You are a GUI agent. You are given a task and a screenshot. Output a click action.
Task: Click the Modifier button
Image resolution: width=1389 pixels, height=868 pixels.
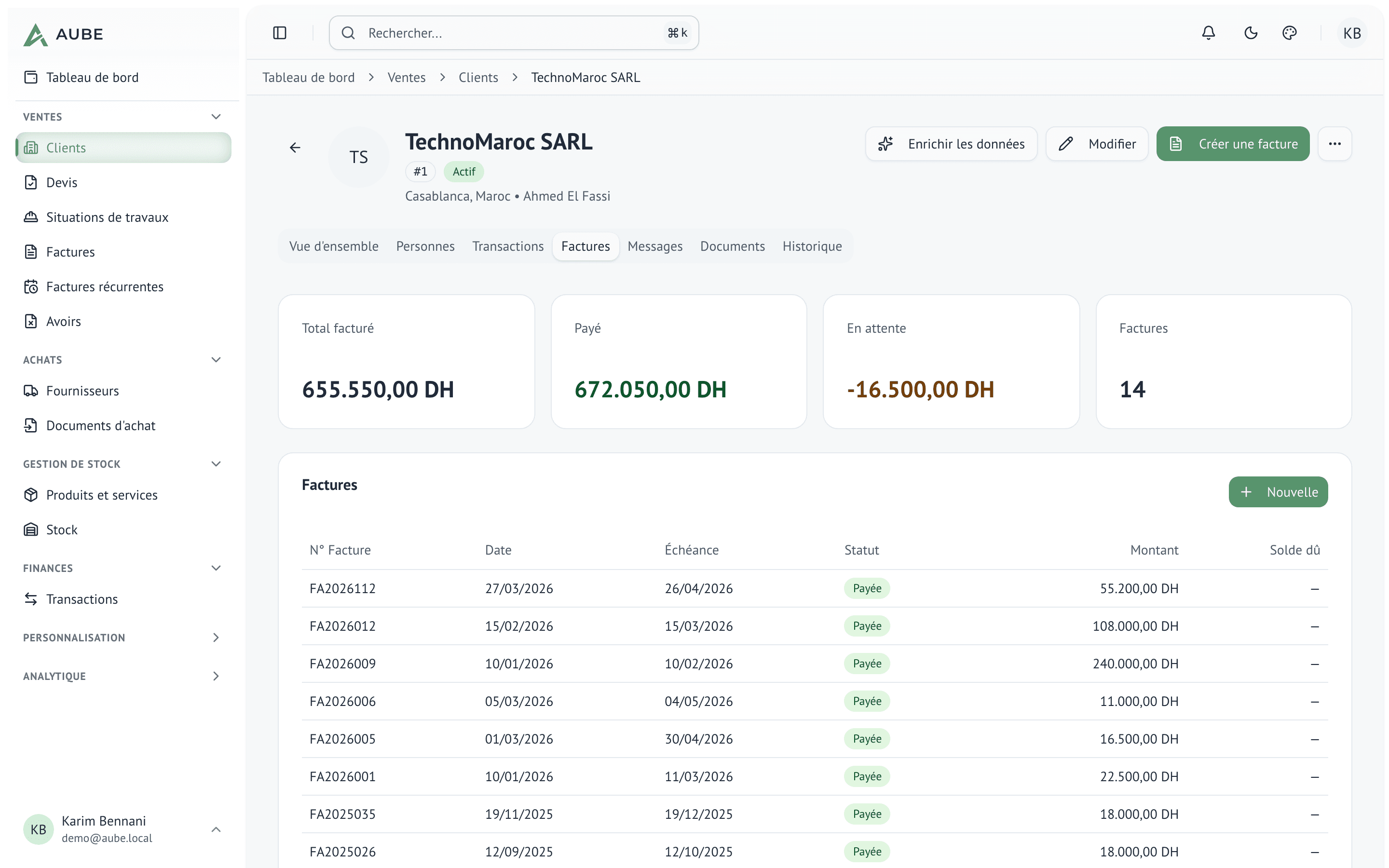click(1097, 144)
